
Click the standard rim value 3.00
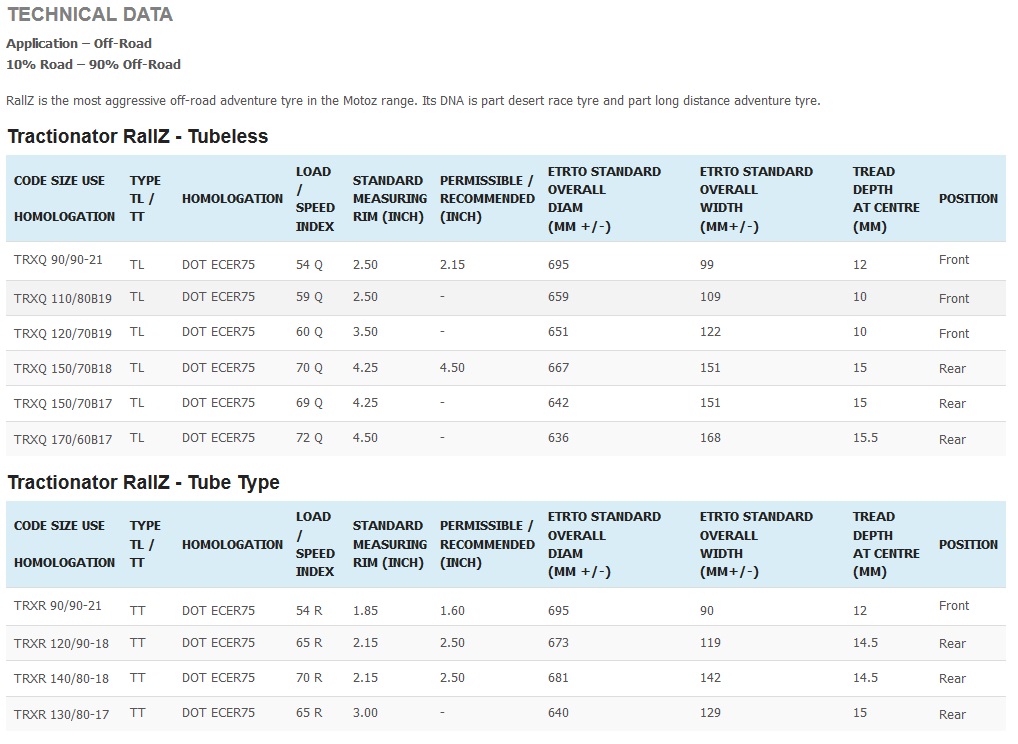366,713
